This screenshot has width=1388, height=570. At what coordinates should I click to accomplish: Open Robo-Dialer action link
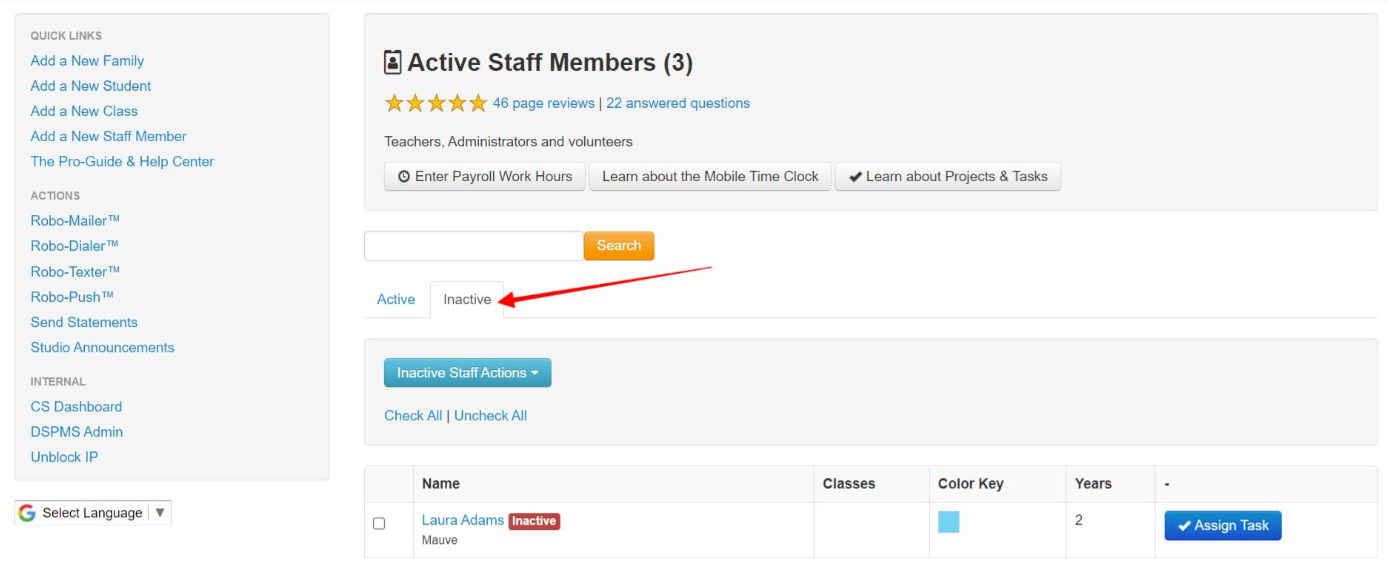75,245
